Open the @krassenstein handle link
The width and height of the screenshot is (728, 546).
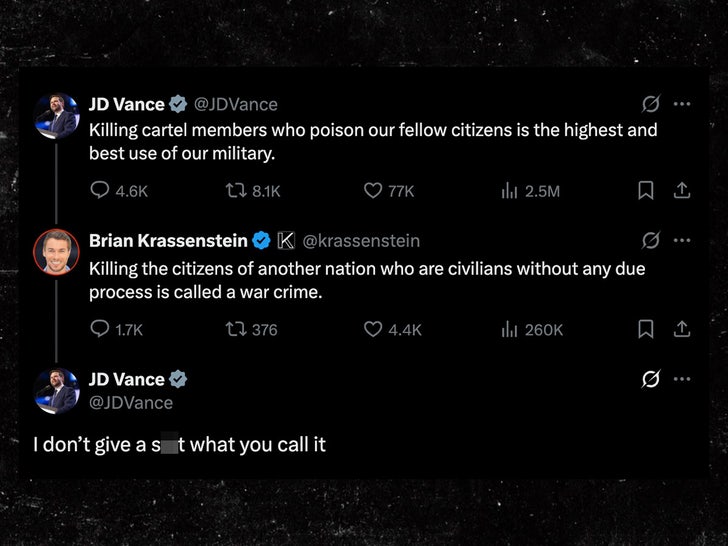click(x=361, y=241)
